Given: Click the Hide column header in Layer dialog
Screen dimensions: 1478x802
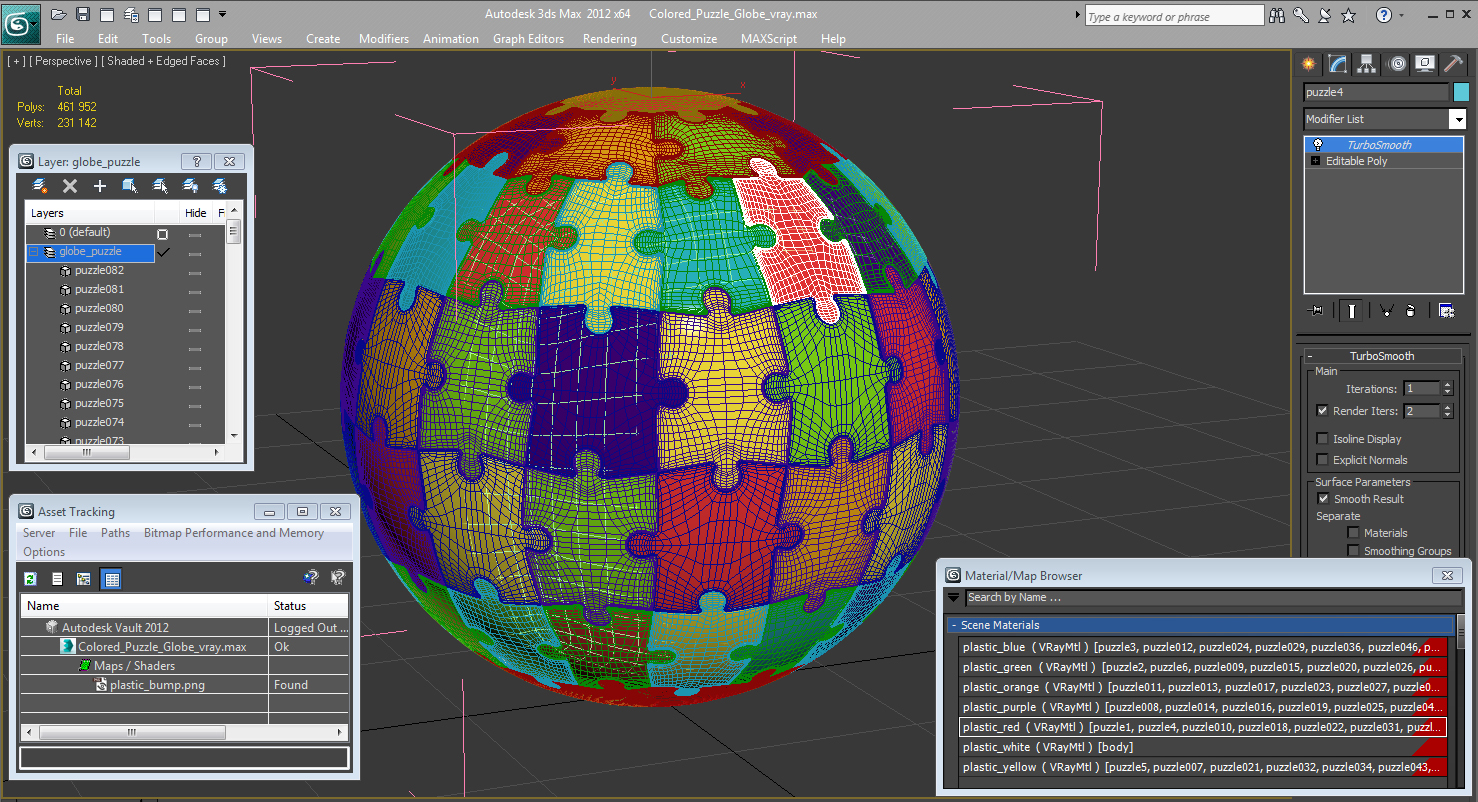Looking at the screenshot, I should point(196,213).
